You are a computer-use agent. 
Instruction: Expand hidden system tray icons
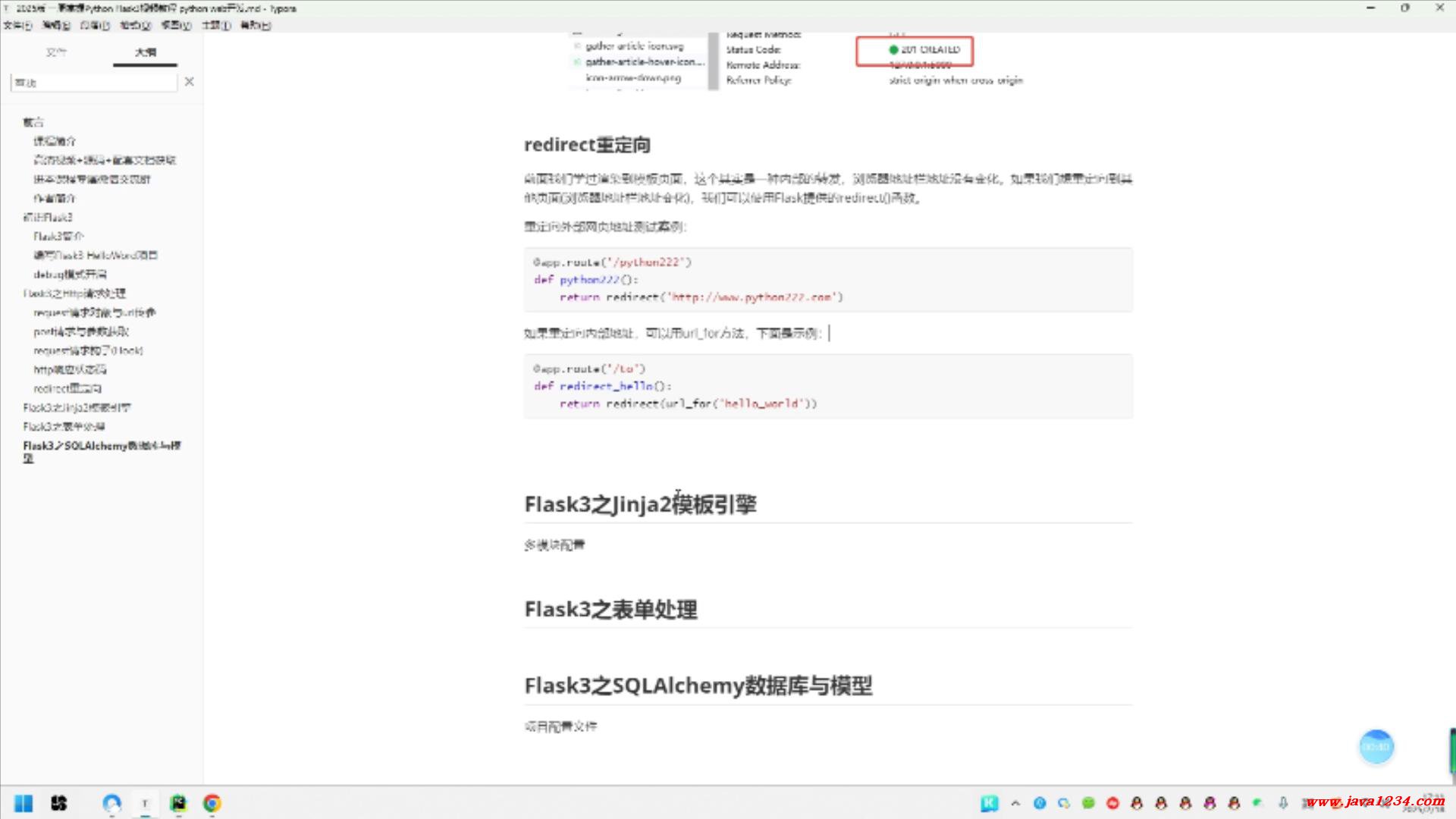click(x=1015, y=803)
